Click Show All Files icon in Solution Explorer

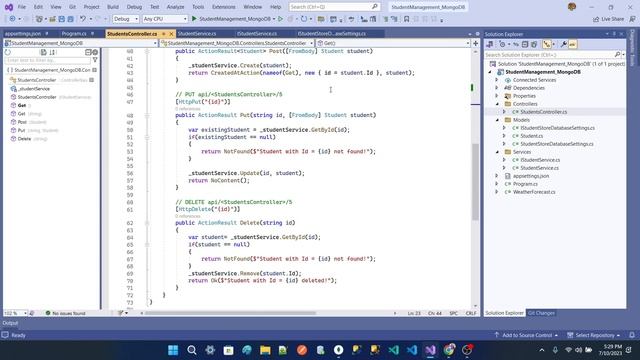pyautogui.click(x=534, y=44)
